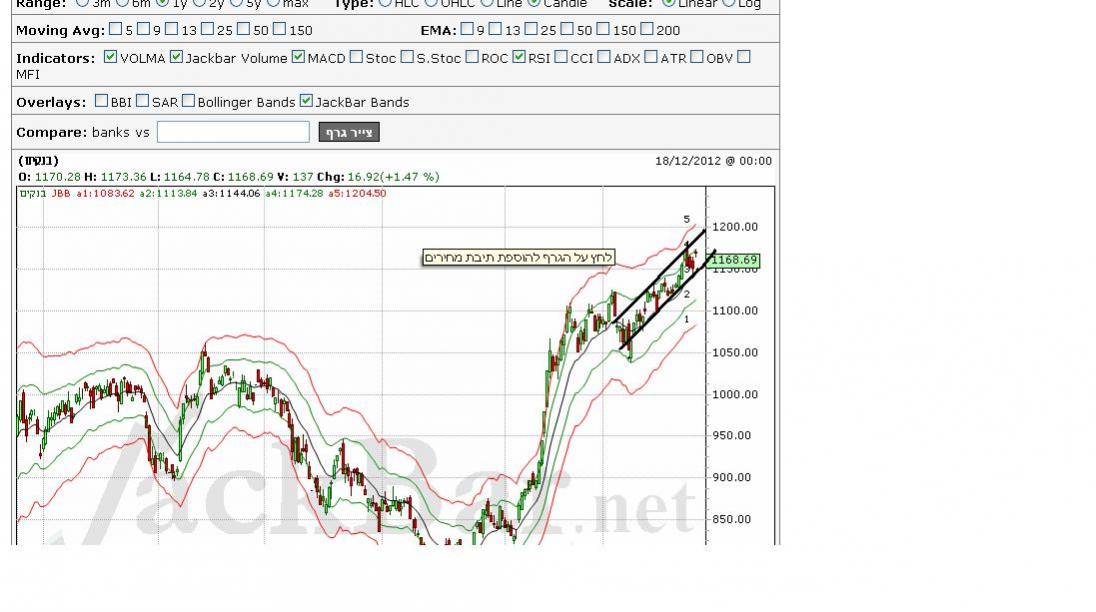Select the Log scale radio button
The width and height of the screenshot is (1096, 612).
[x=728, y=3]
